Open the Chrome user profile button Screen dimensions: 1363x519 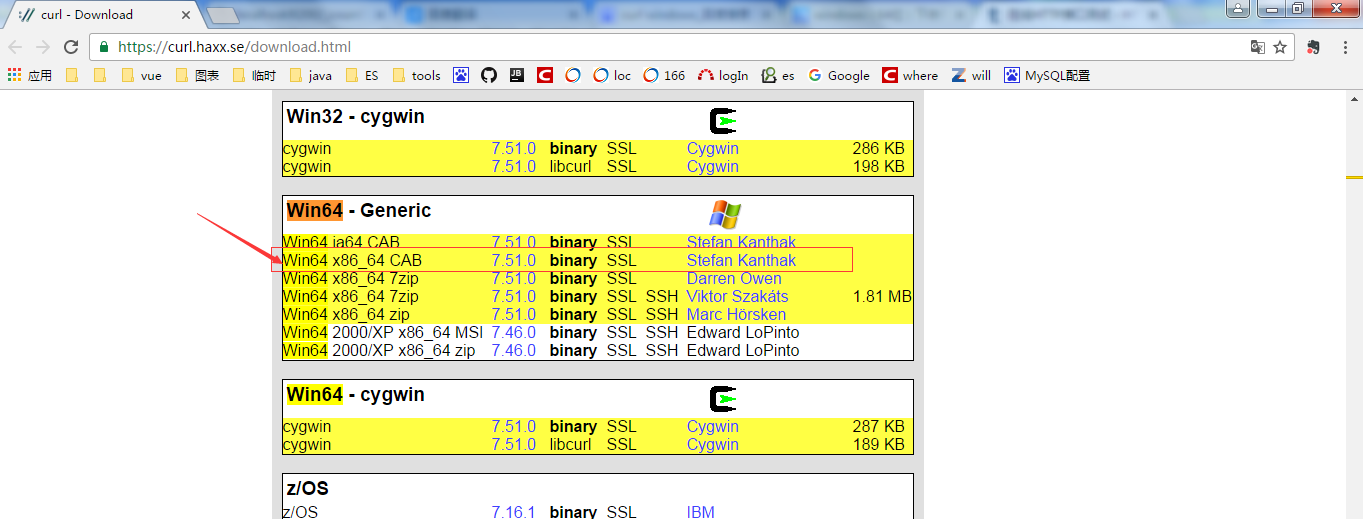[1238, 8]
